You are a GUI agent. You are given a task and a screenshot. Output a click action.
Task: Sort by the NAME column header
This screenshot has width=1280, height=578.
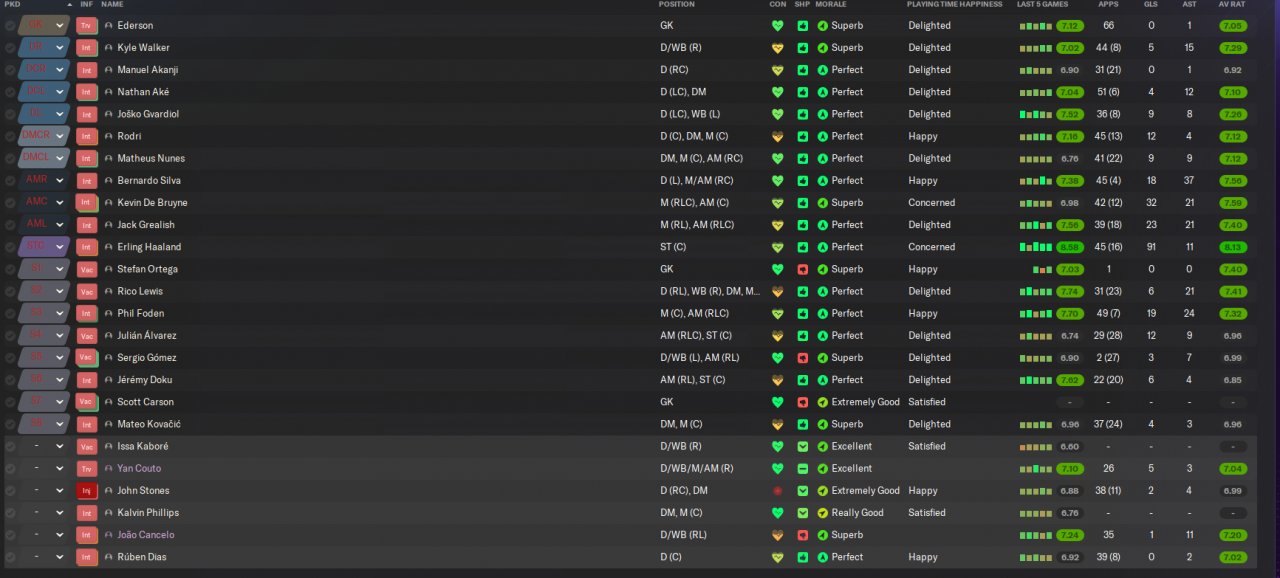pos(112,5)
